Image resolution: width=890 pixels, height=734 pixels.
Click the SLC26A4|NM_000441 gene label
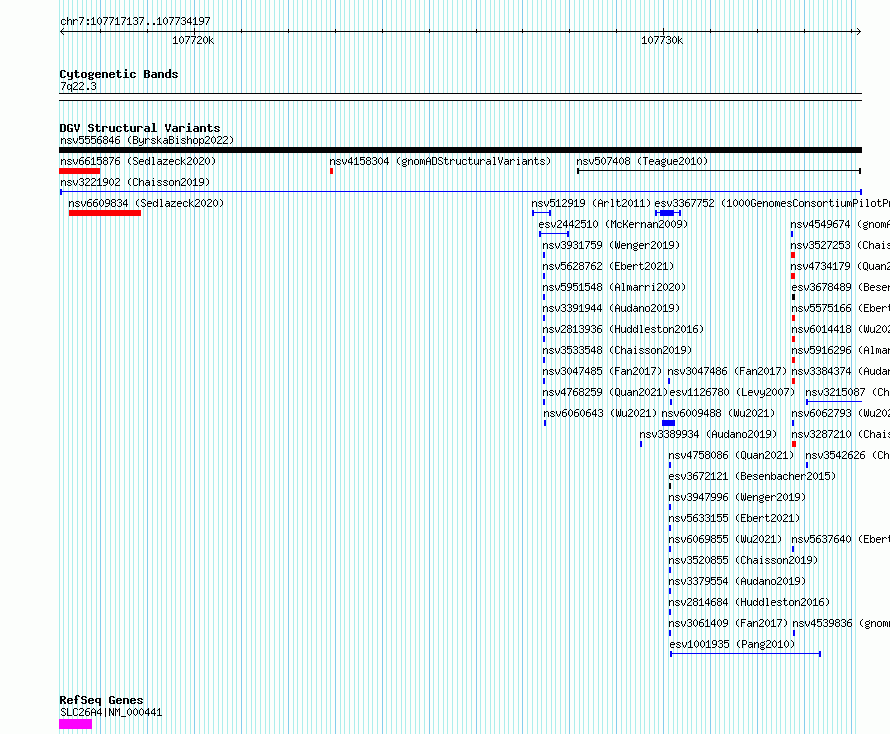[111, 712]
